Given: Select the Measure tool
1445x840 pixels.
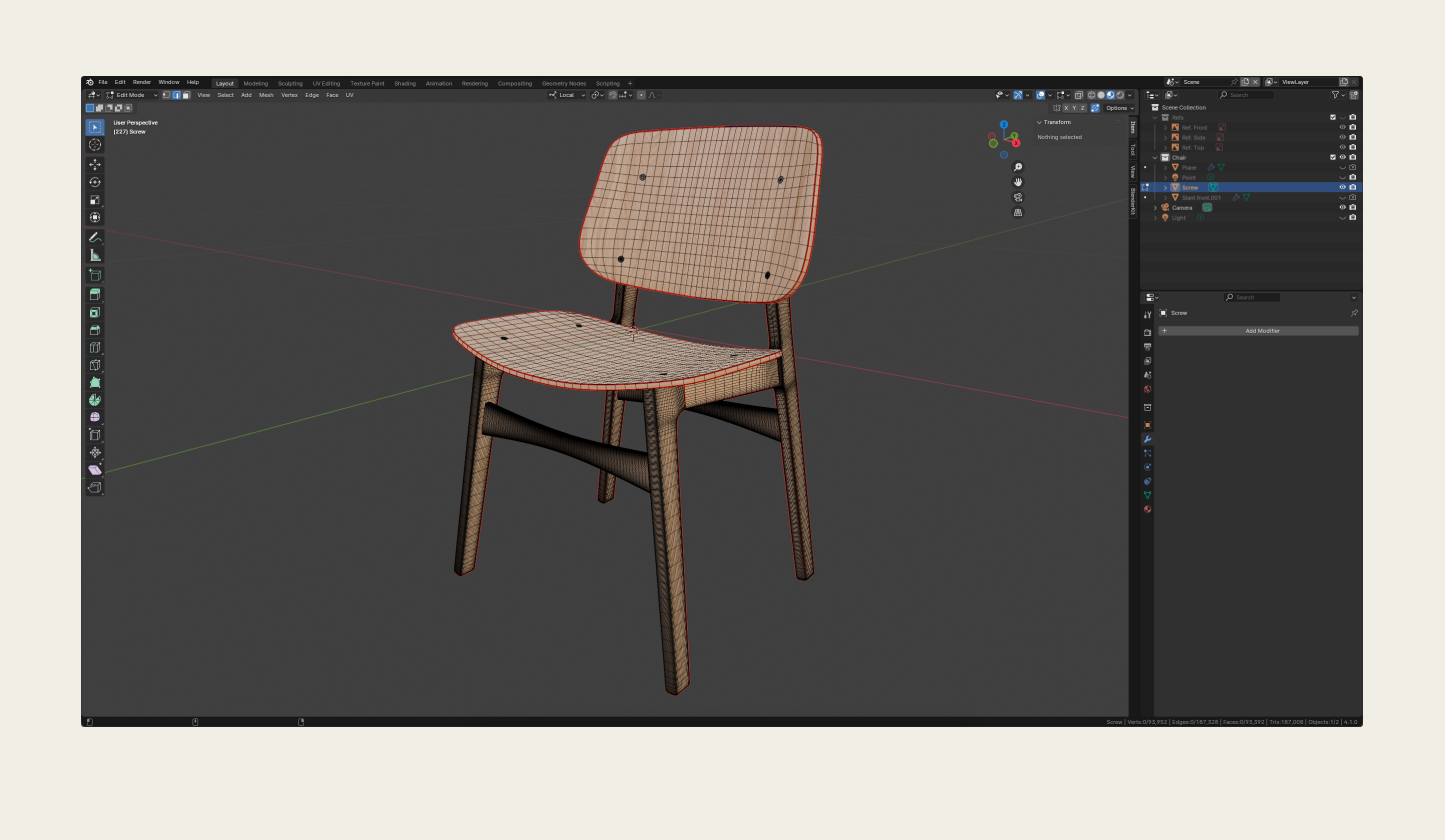Looking at the screenshot, I should (95, 255).
